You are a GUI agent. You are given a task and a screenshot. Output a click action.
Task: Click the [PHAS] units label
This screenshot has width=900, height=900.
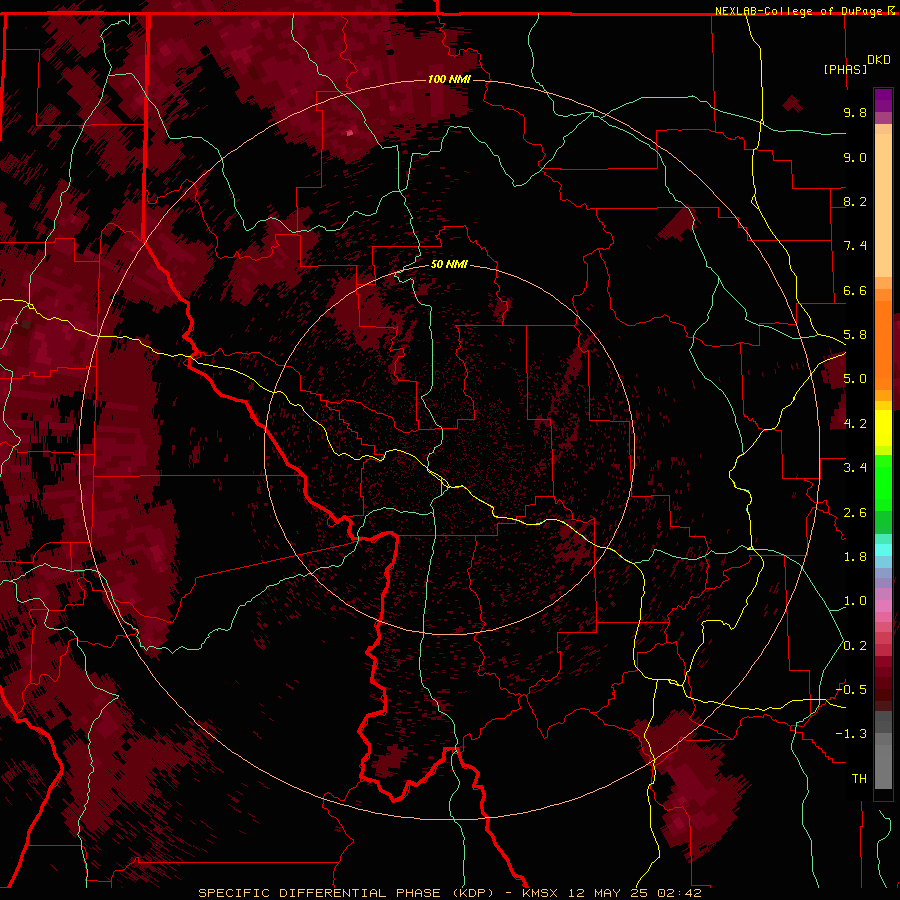coord(845,69)
